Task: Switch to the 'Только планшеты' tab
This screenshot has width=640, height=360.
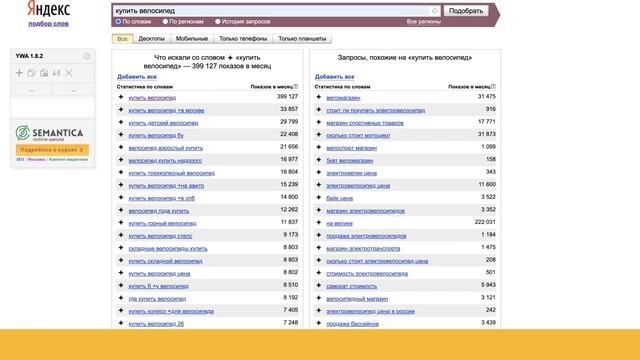Action: click(x=302, y=39)
